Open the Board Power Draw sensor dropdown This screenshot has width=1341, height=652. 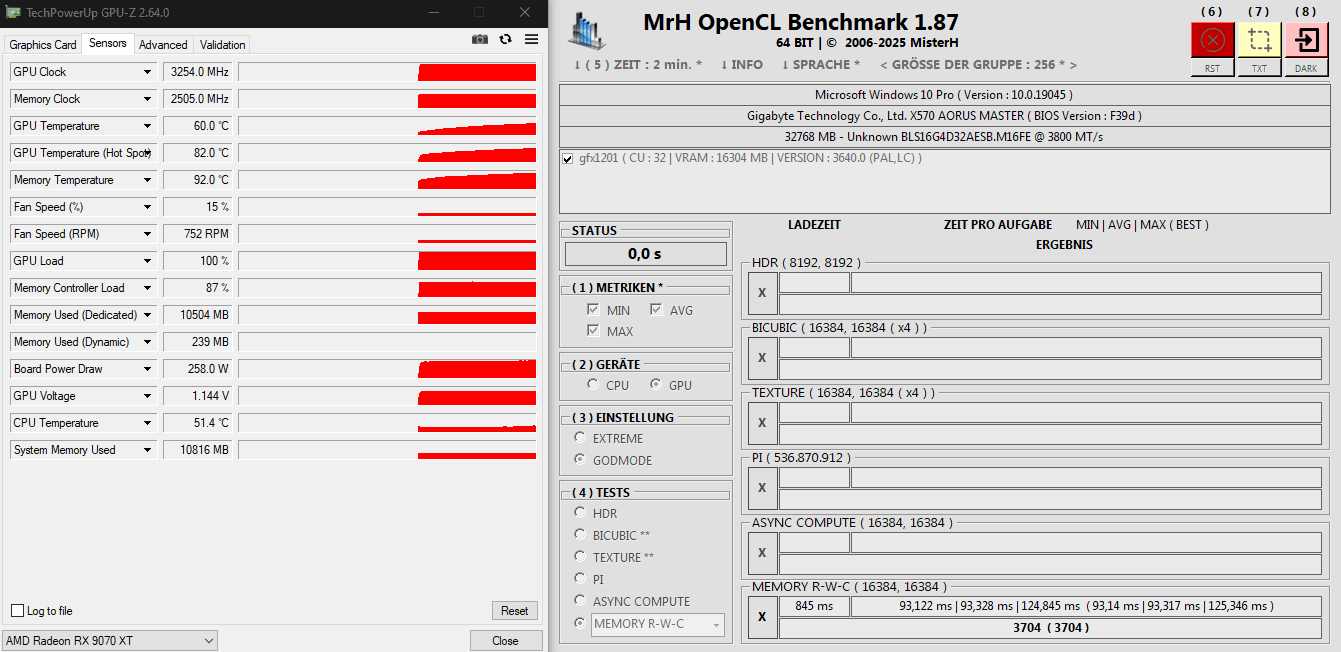(x=148, y=369)
